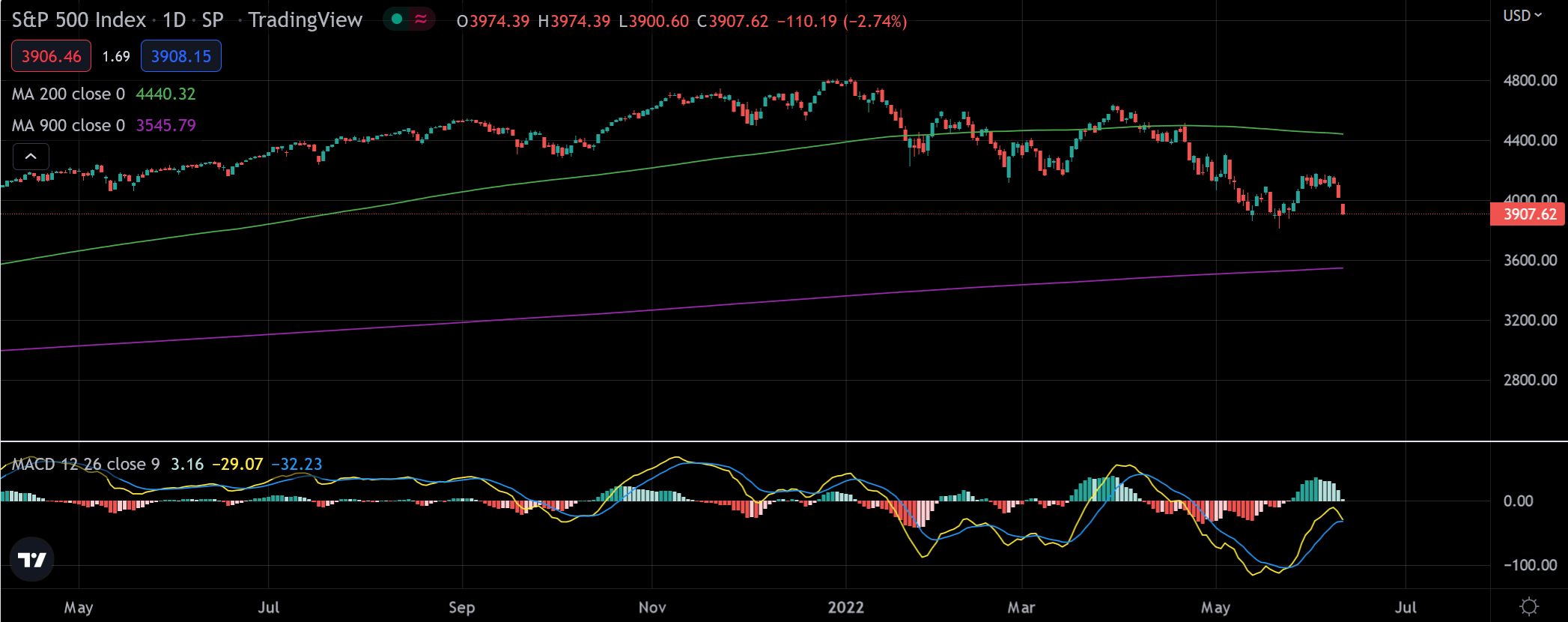Click the pink approximate-data indicator icon
Viewport: 1568px width, 622px height.
tap(421, 19)
